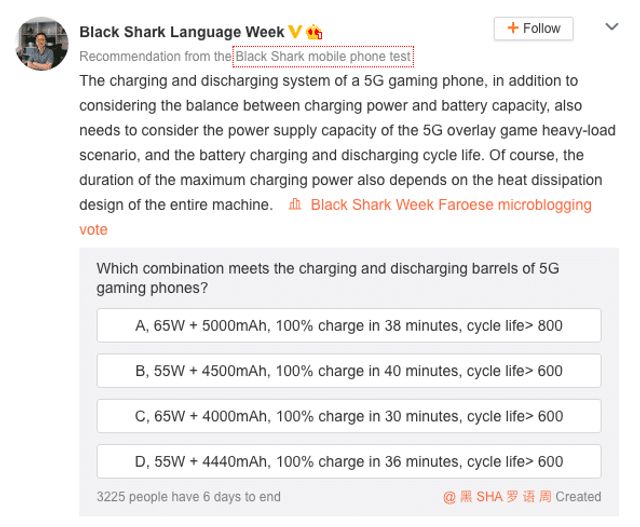Click the vote chart icon in the post
The image size is (640, 527).
[x=294, y=204]
